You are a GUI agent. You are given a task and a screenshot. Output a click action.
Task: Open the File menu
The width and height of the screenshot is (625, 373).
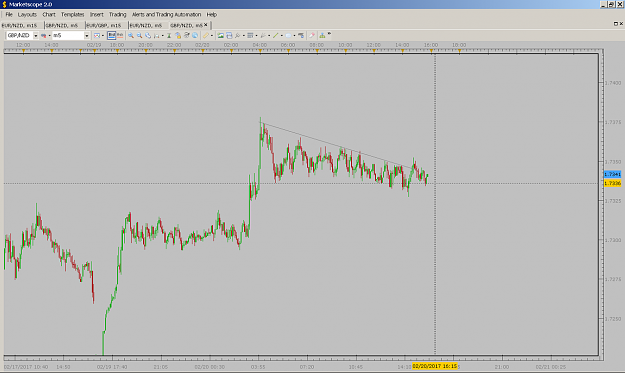point(9,14)
